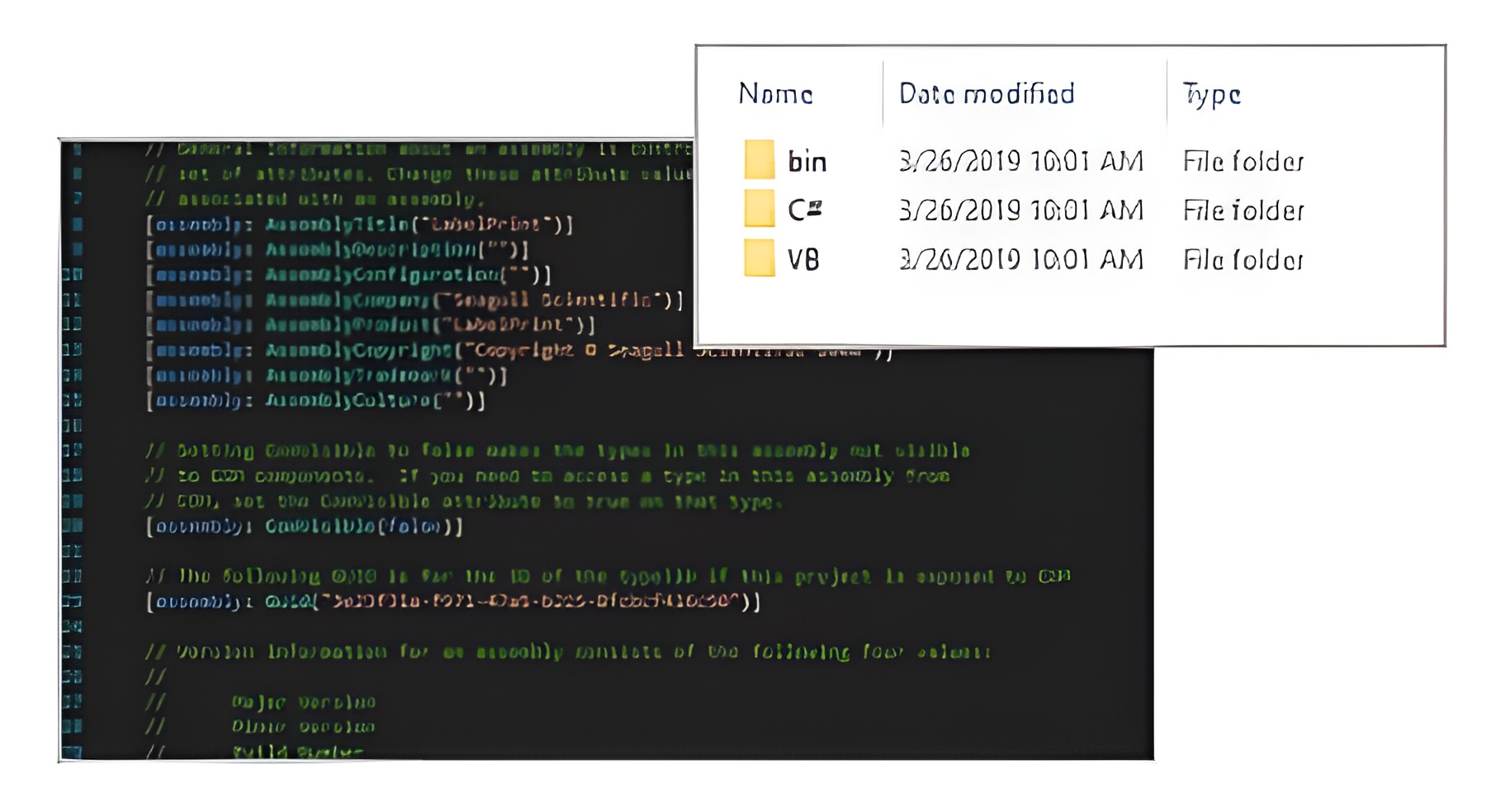This screenshot has height=812, width=1496.
Task: Click the C# folder icon
Action: click(x=759, y=210)
